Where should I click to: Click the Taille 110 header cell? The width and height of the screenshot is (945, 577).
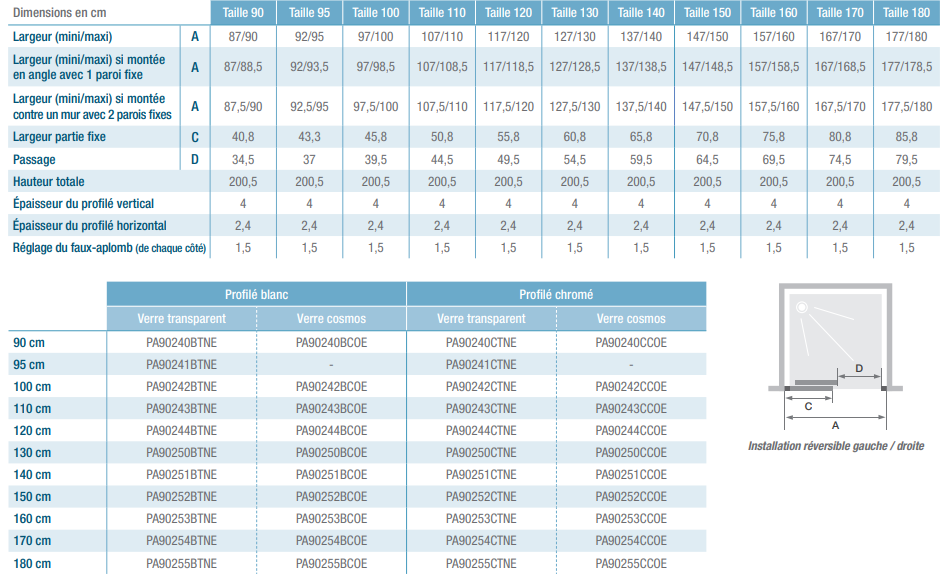point(442,13)
